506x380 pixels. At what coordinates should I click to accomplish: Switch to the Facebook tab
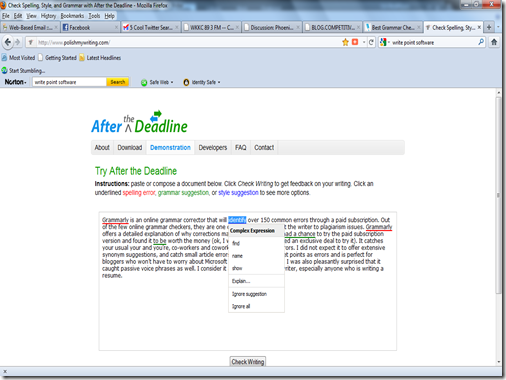[90, 27]
